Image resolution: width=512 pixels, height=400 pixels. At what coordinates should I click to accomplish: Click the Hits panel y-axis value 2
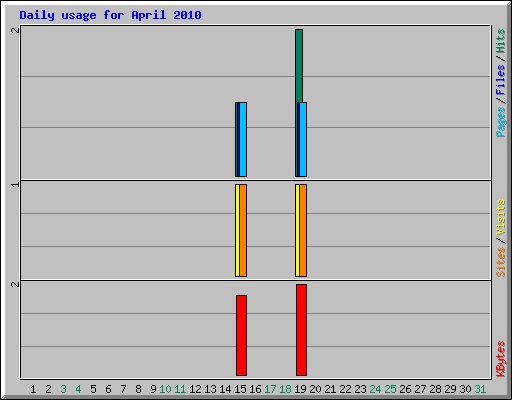[15, 30]
